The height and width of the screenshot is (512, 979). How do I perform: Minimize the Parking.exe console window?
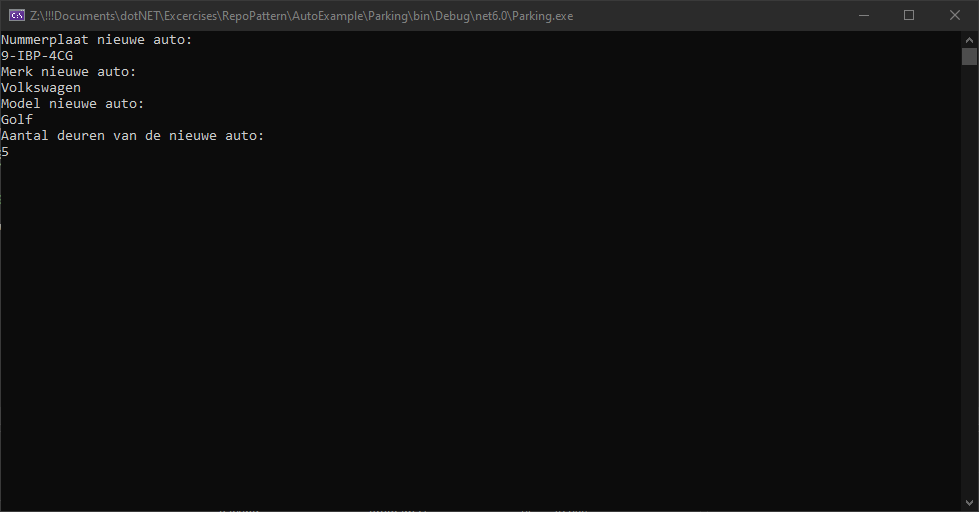[863, 15]
